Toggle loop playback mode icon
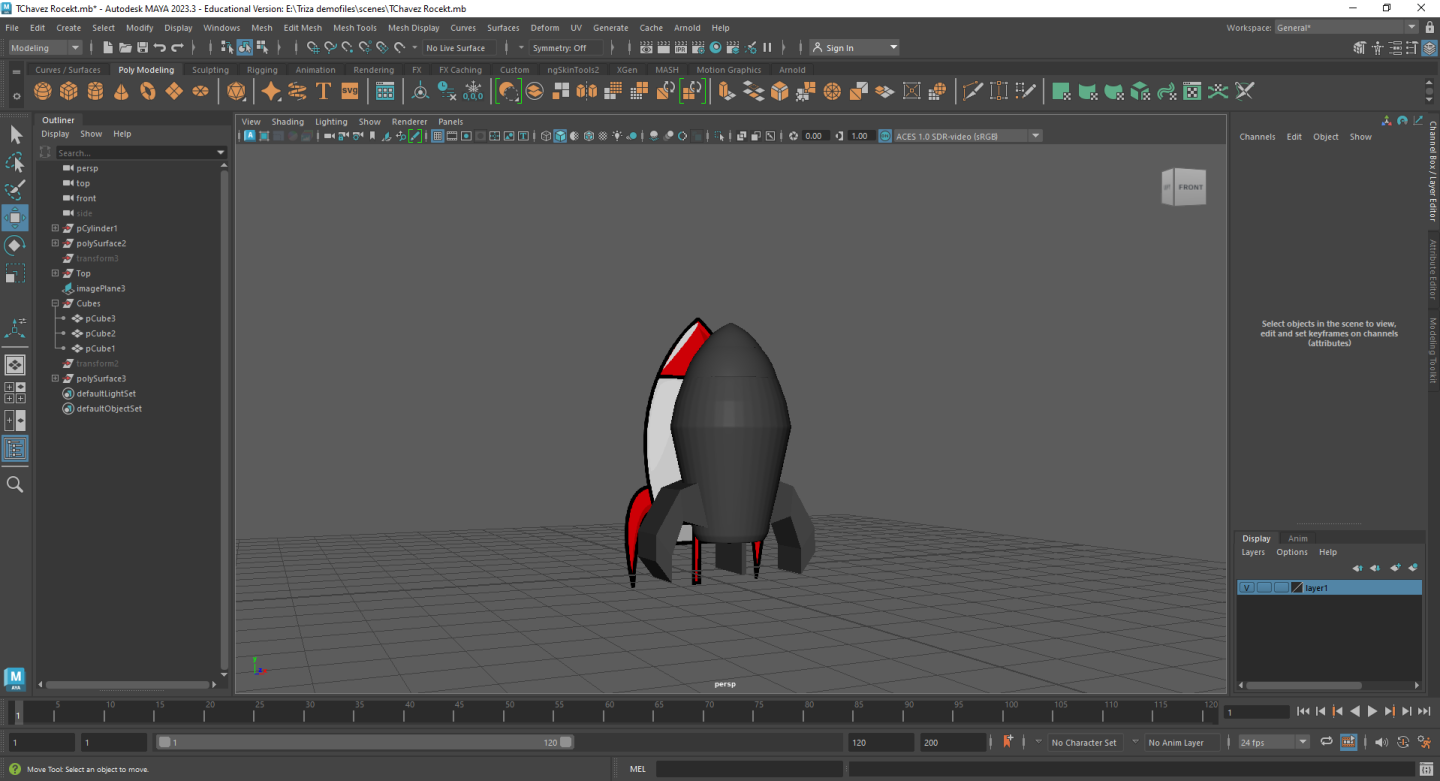 tap(1326, 742)
